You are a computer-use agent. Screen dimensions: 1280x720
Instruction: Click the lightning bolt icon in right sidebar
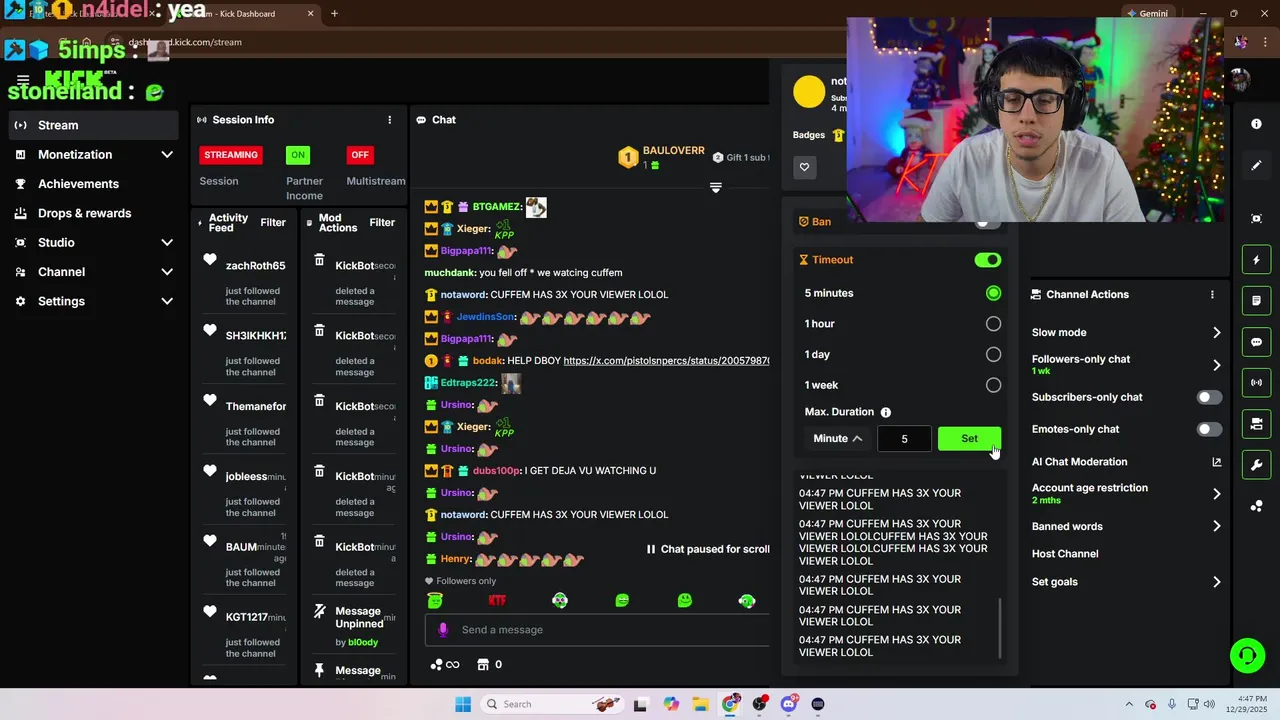click(x=1256, y=260)
